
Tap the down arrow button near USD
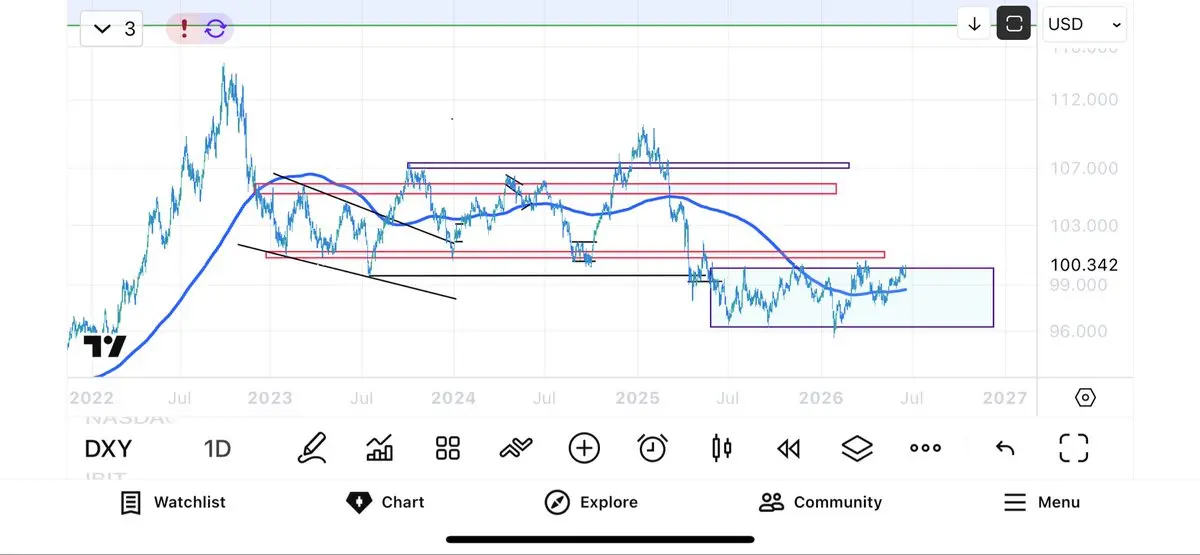pyautogui.click(x=973, y=25)
